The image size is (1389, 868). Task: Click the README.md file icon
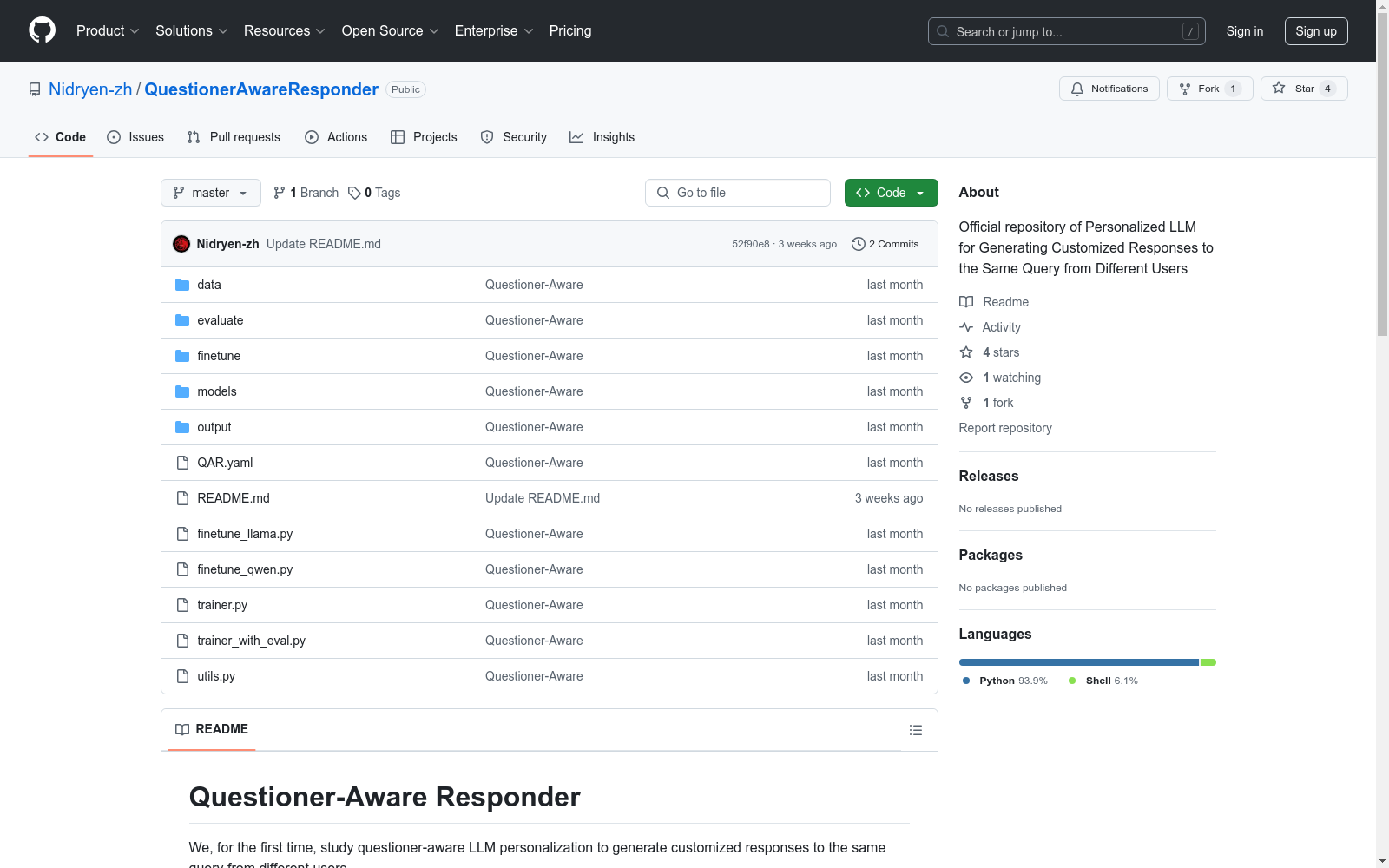(x=182, y=498)
